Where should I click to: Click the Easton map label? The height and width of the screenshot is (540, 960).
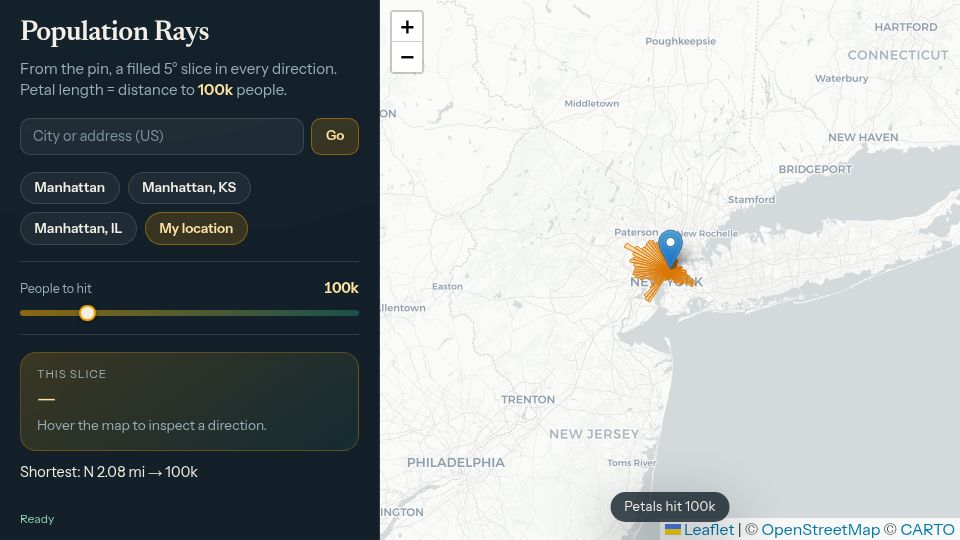(448, 286)
